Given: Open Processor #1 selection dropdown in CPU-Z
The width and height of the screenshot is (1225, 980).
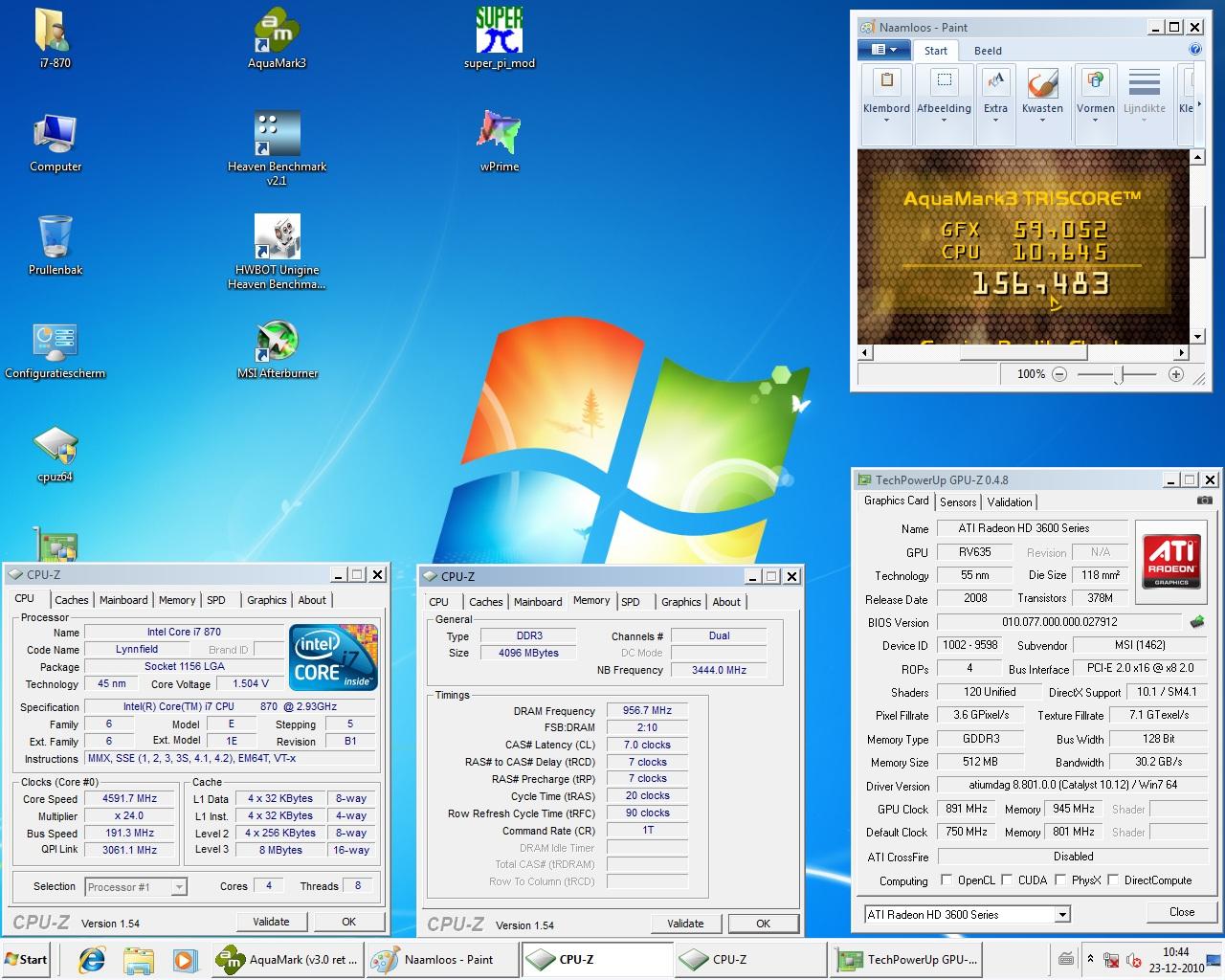Looking at the screenshot, I should tap(136, 887).
